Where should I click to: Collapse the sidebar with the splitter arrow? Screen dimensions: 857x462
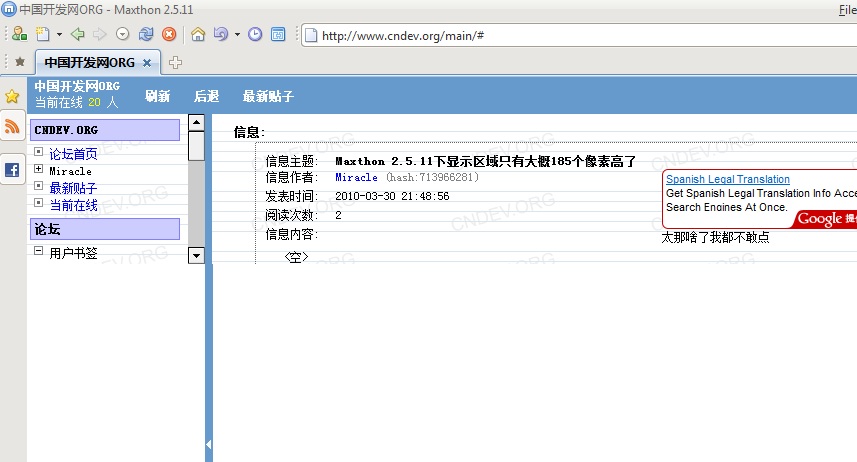tap(209, 445)
